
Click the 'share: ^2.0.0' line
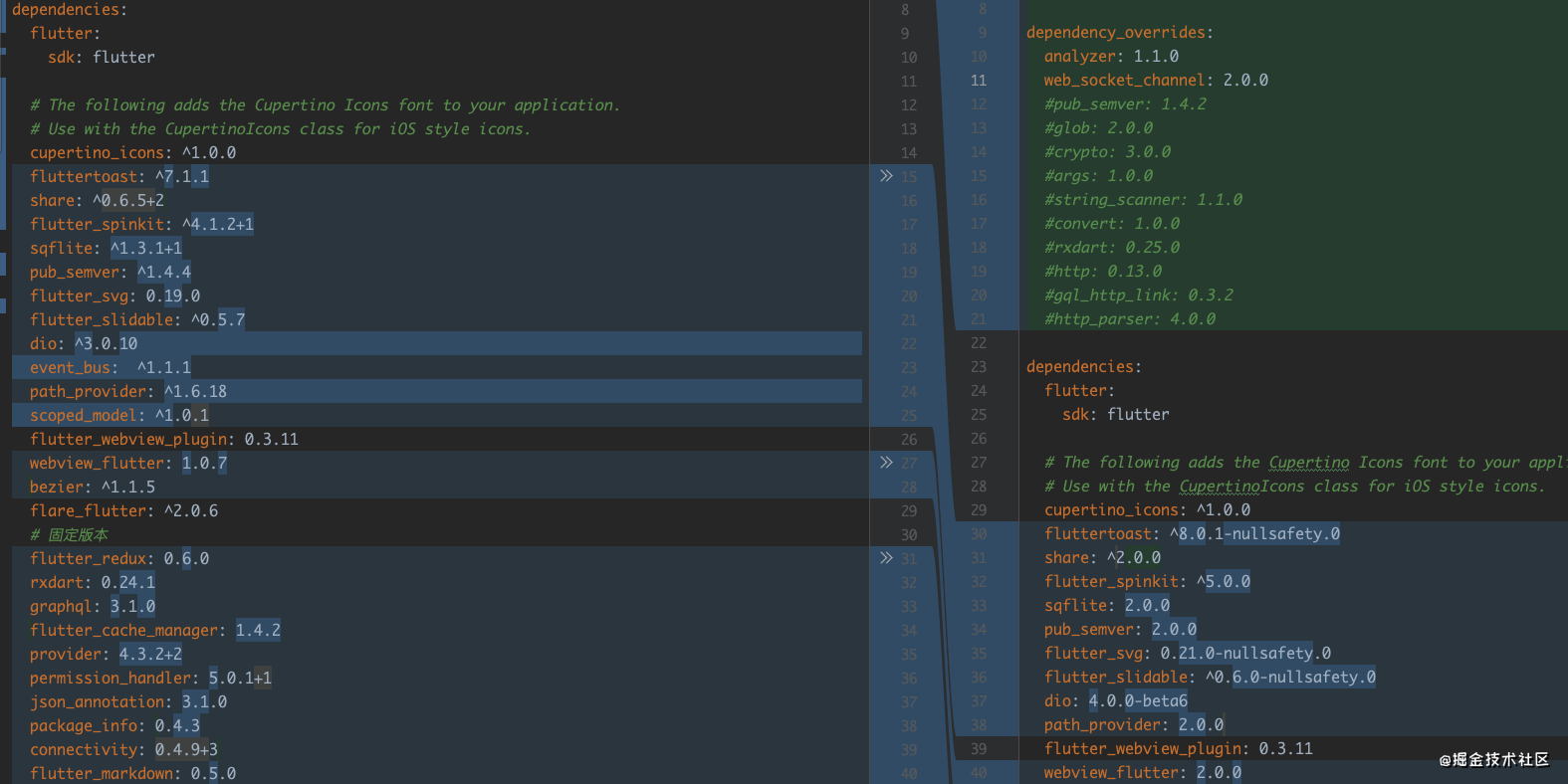[x=1102, y=557]
